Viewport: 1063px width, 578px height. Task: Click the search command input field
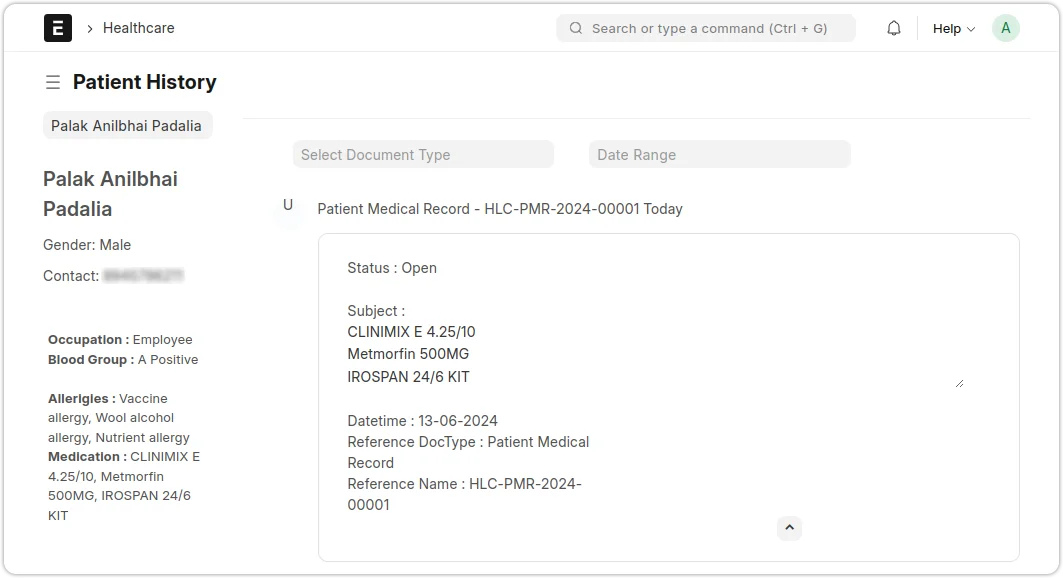coord(706,28)
